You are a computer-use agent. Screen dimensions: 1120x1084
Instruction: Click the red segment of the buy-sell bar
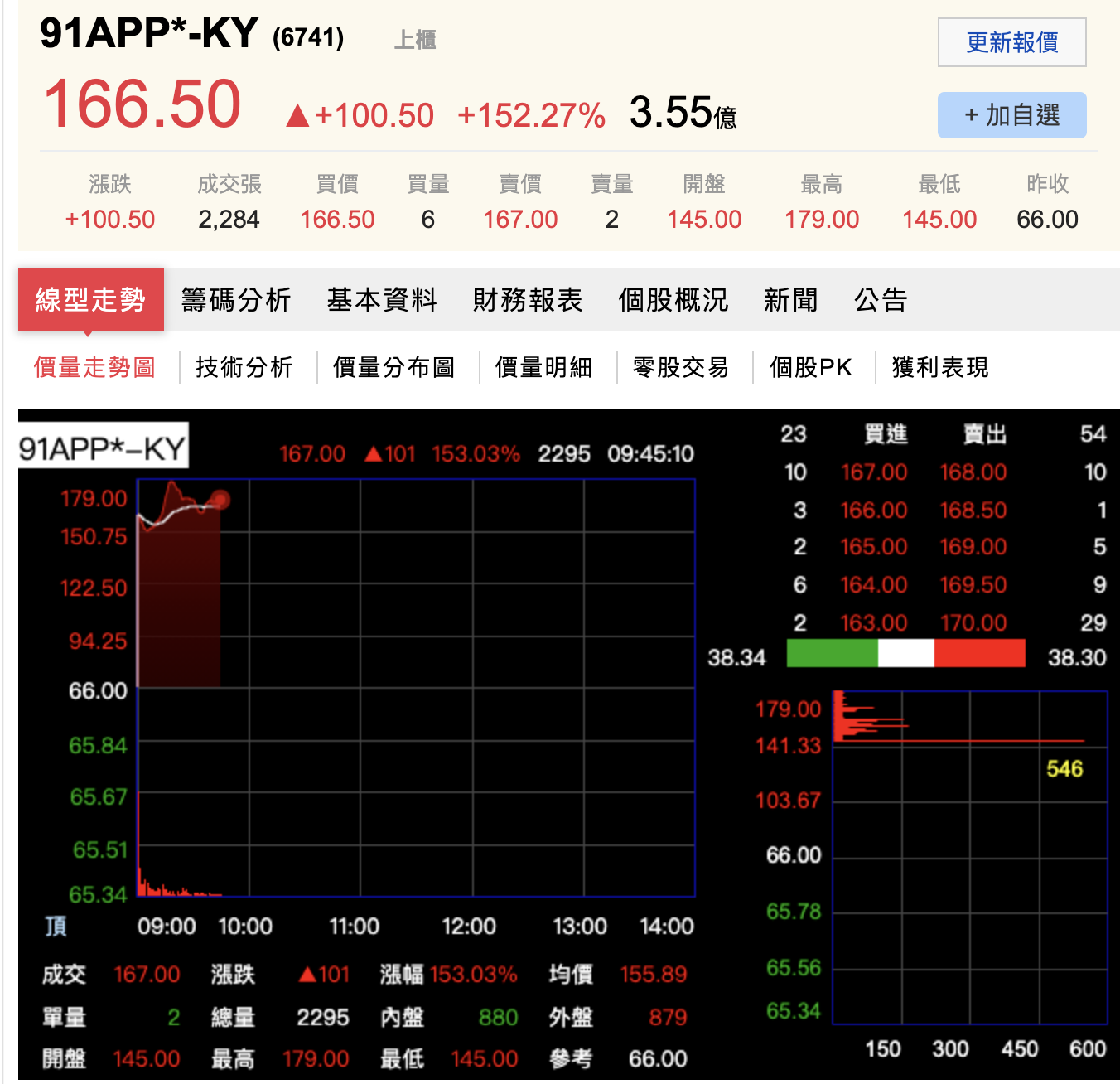point(980,653)
